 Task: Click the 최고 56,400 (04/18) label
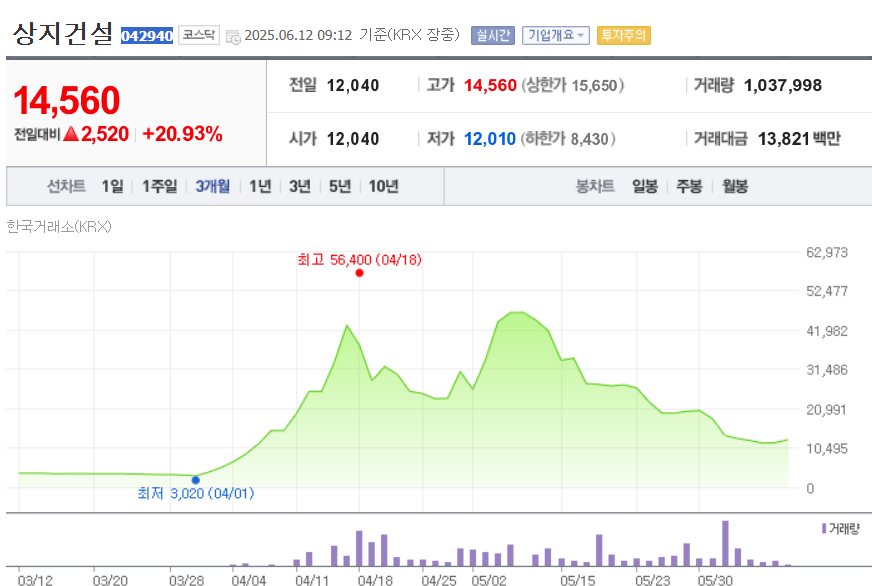(359, 260)
